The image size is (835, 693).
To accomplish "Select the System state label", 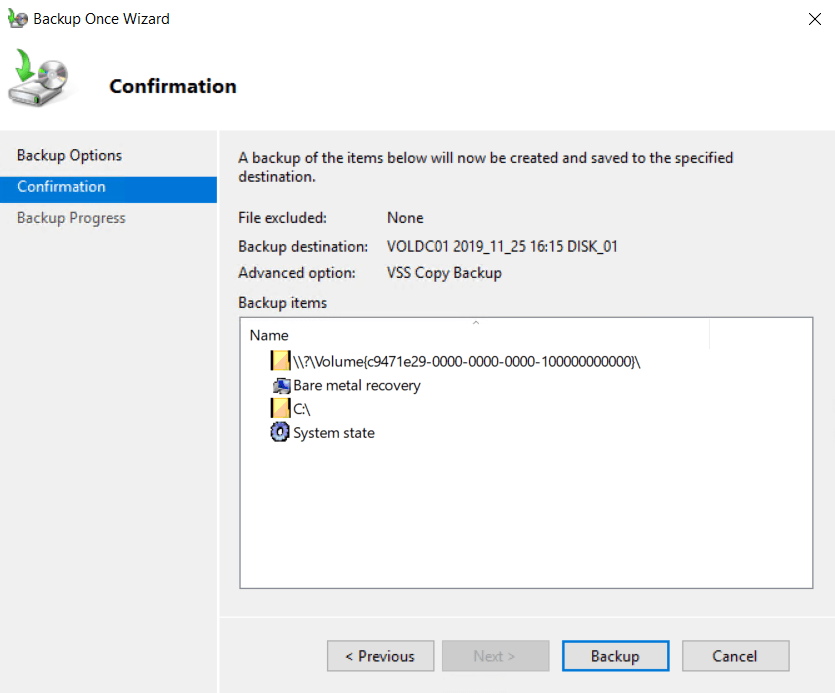I will (x=334, y=433).
